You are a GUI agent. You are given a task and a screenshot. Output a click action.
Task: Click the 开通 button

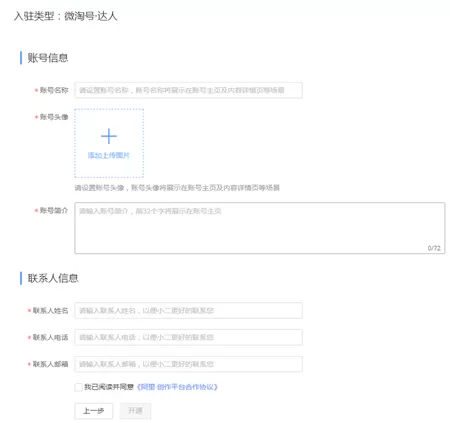tap(135, 411)
